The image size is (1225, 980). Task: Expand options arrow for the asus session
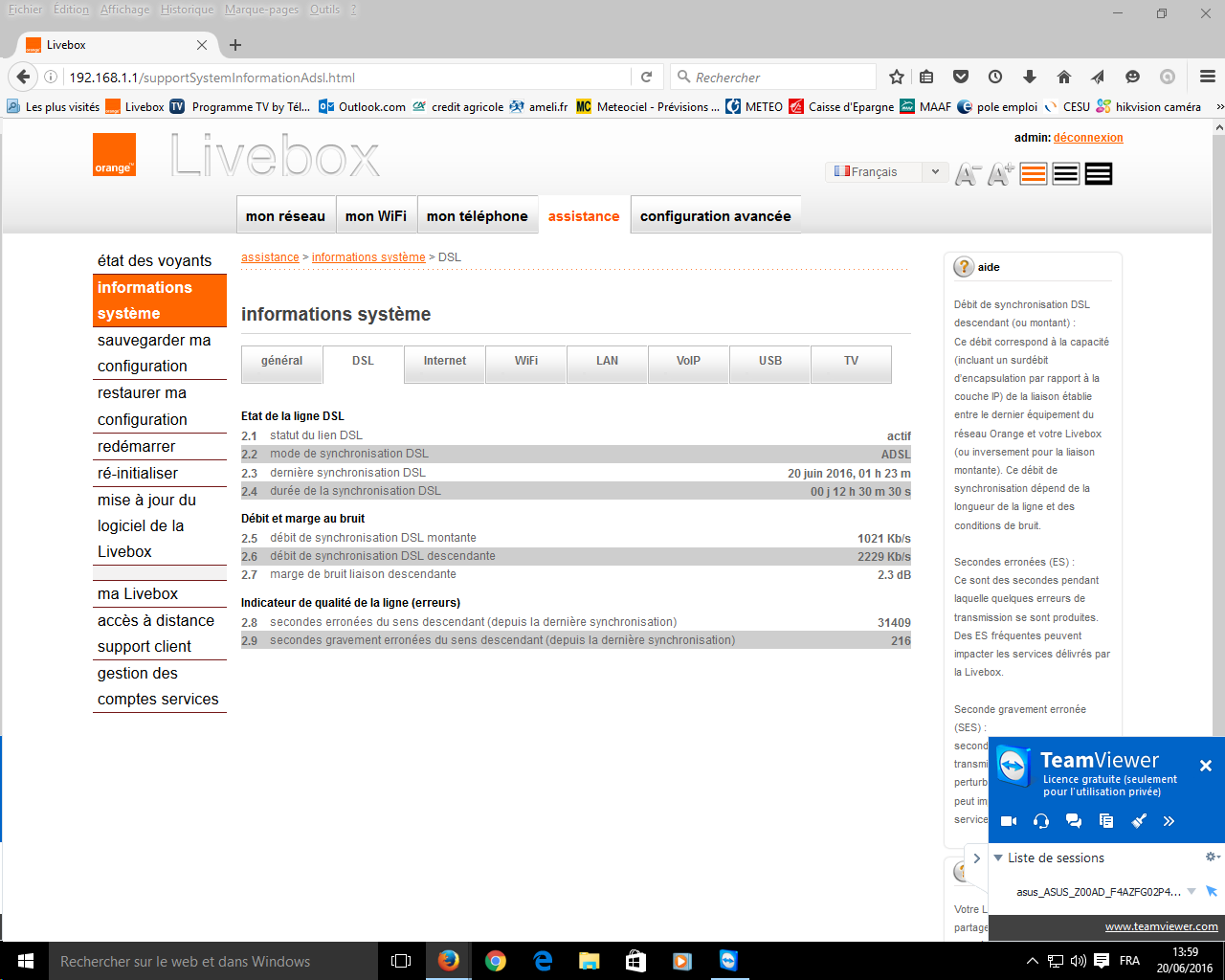(x=1192, y=891)
